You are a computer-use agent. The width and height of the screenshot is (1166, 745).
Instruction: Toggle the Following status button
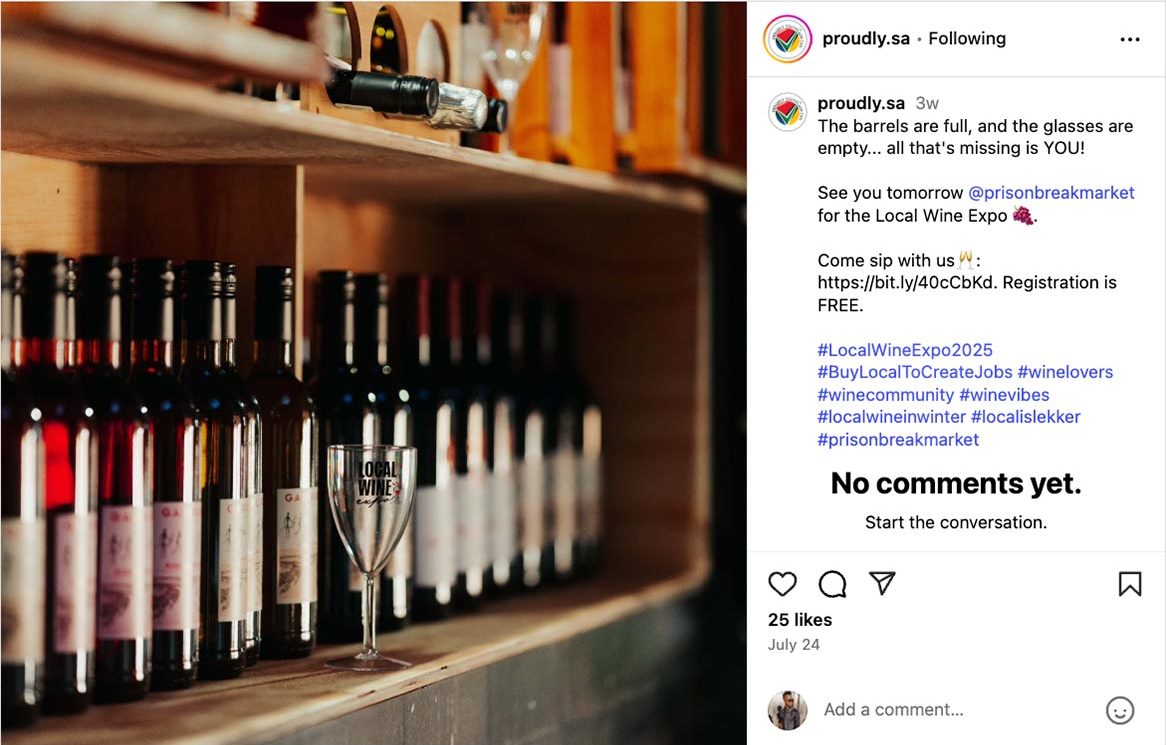pos(967,39)
